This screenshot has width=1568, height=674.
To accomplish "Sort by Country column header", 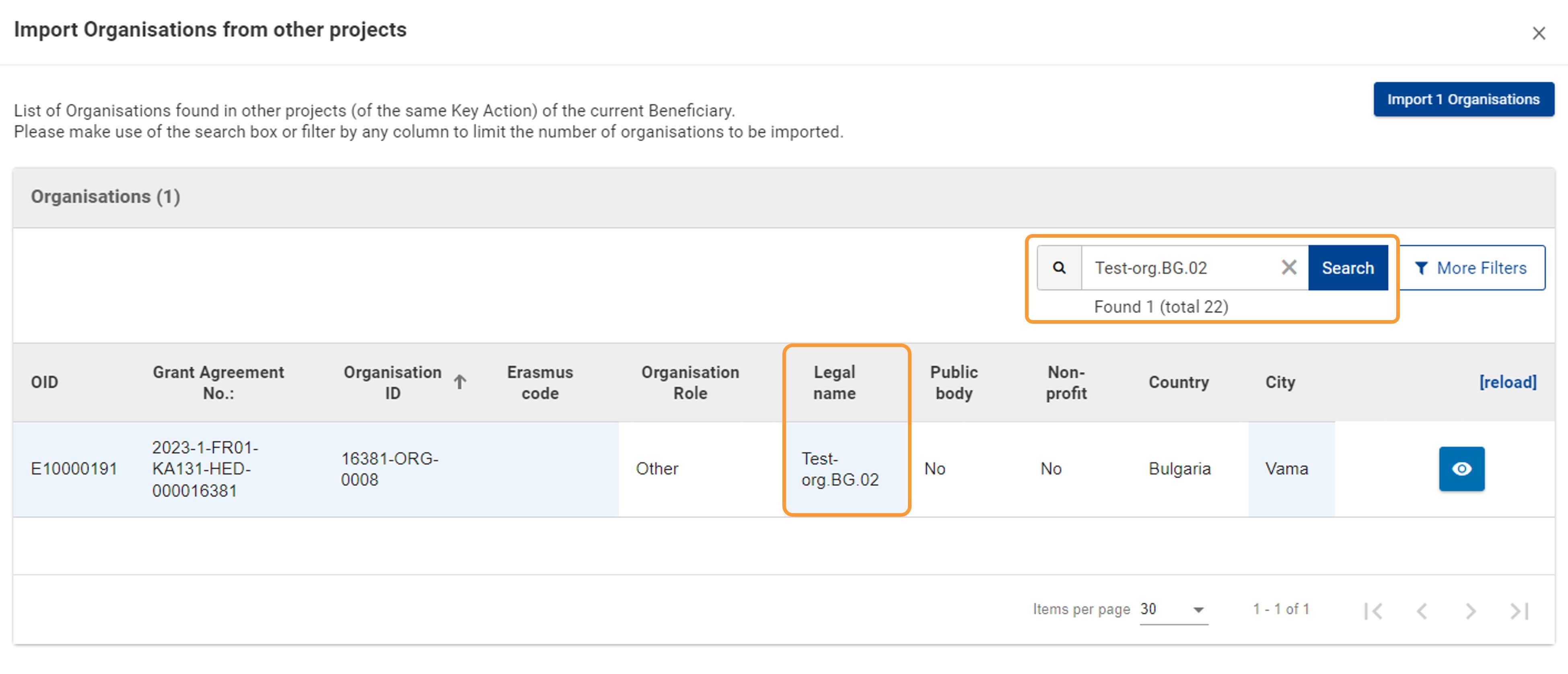I will tap(1179, 382).
